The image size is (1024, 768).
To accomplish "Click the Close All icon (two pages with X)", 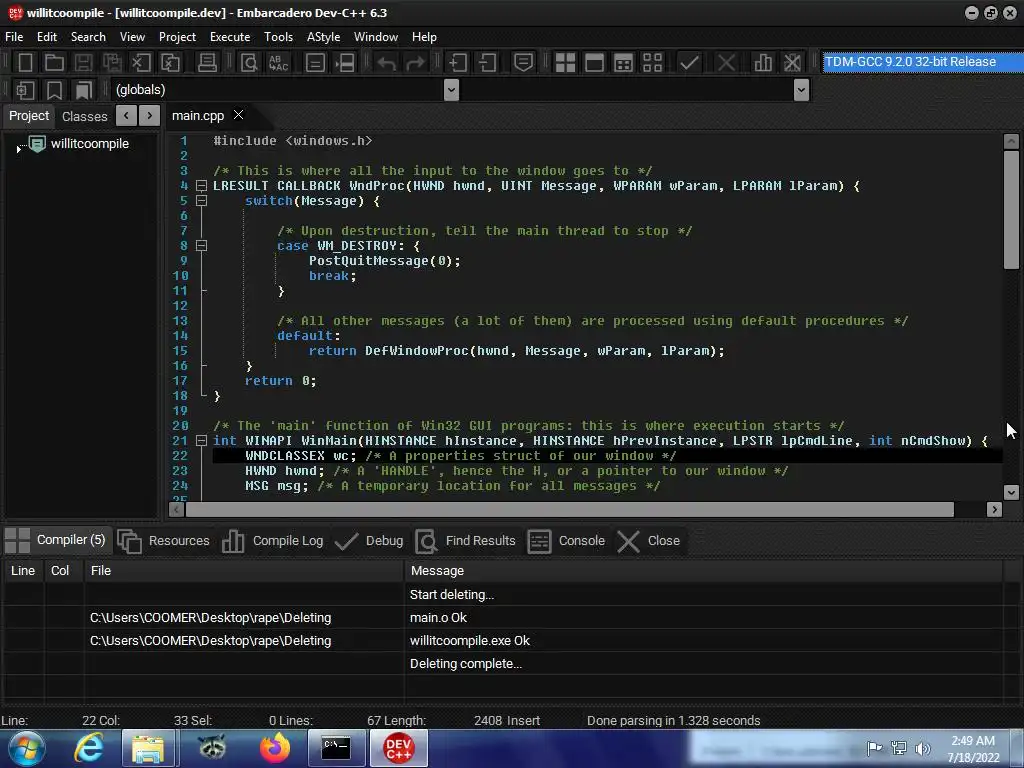I will 170,63.
